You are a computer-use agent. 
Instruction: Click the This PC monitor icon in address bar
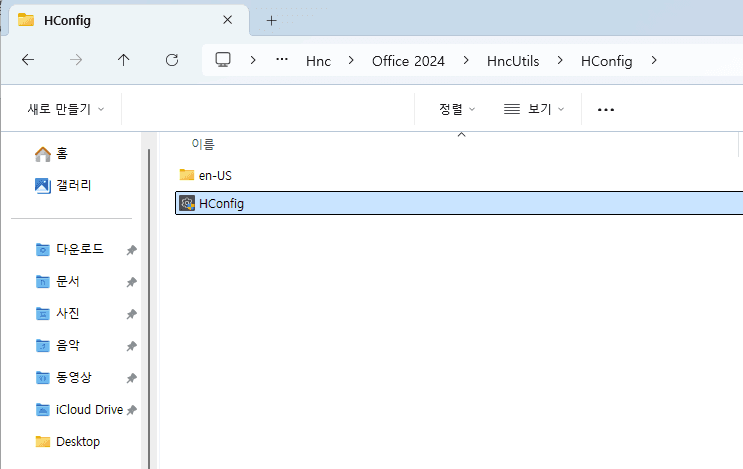223,60
